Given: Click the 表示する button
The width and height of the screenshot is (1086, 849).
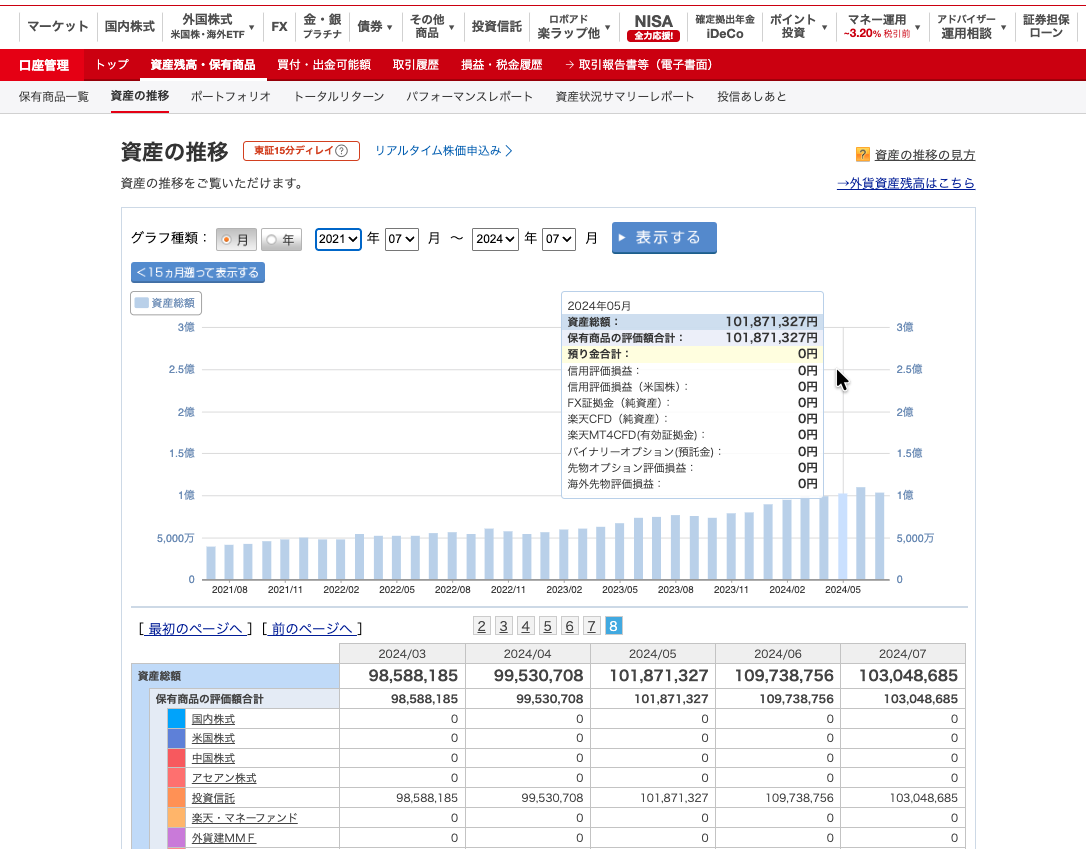Looking at the screenshot, I should (x=664, y=238).
